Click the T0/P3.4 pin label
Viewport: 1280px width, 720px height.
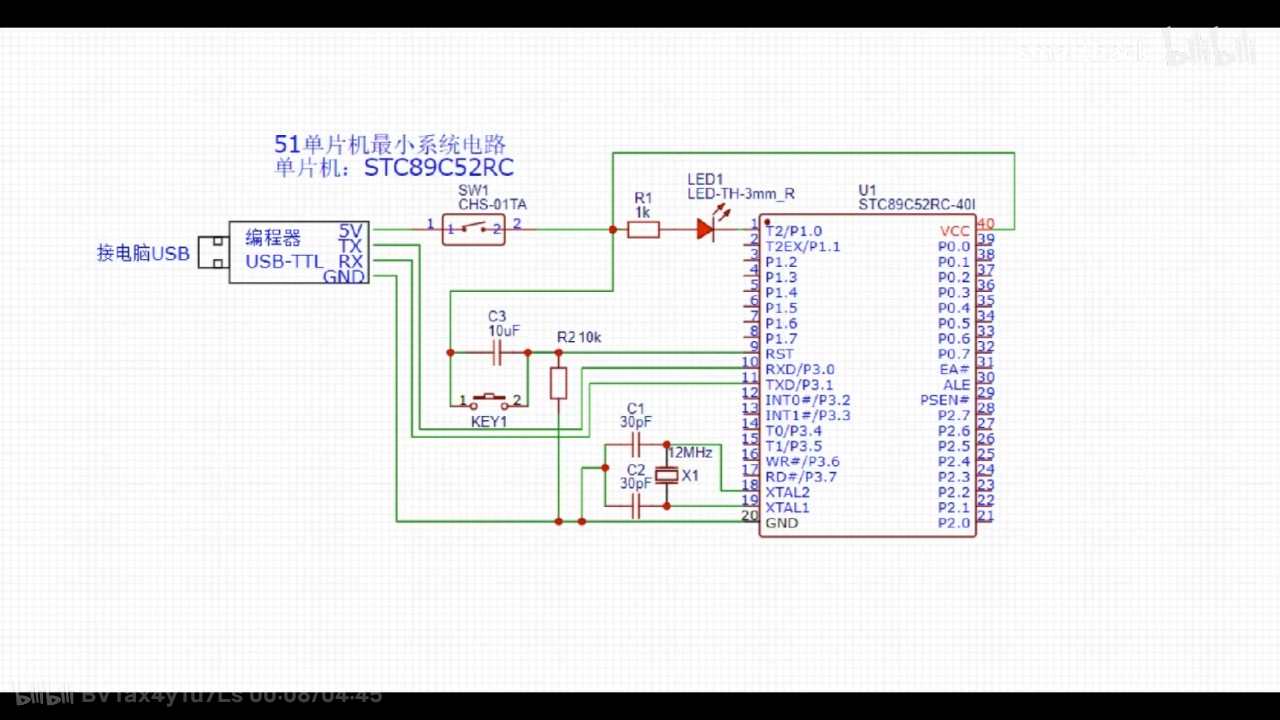pos(794,431)
